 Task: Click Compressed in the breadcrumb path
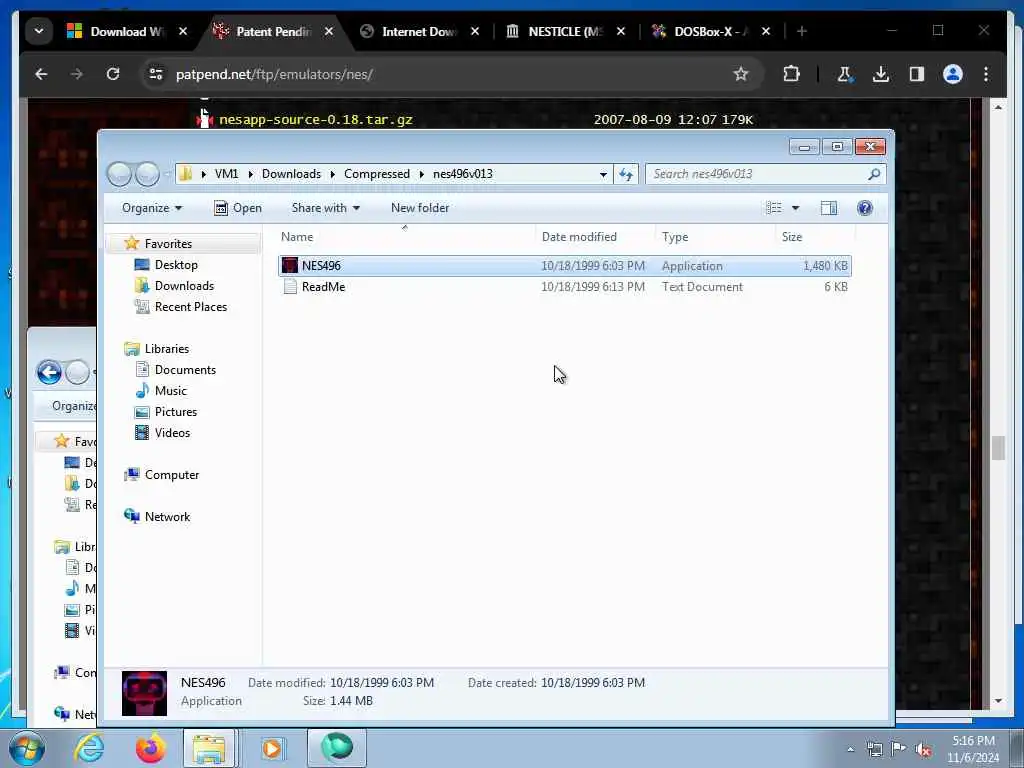377,174
